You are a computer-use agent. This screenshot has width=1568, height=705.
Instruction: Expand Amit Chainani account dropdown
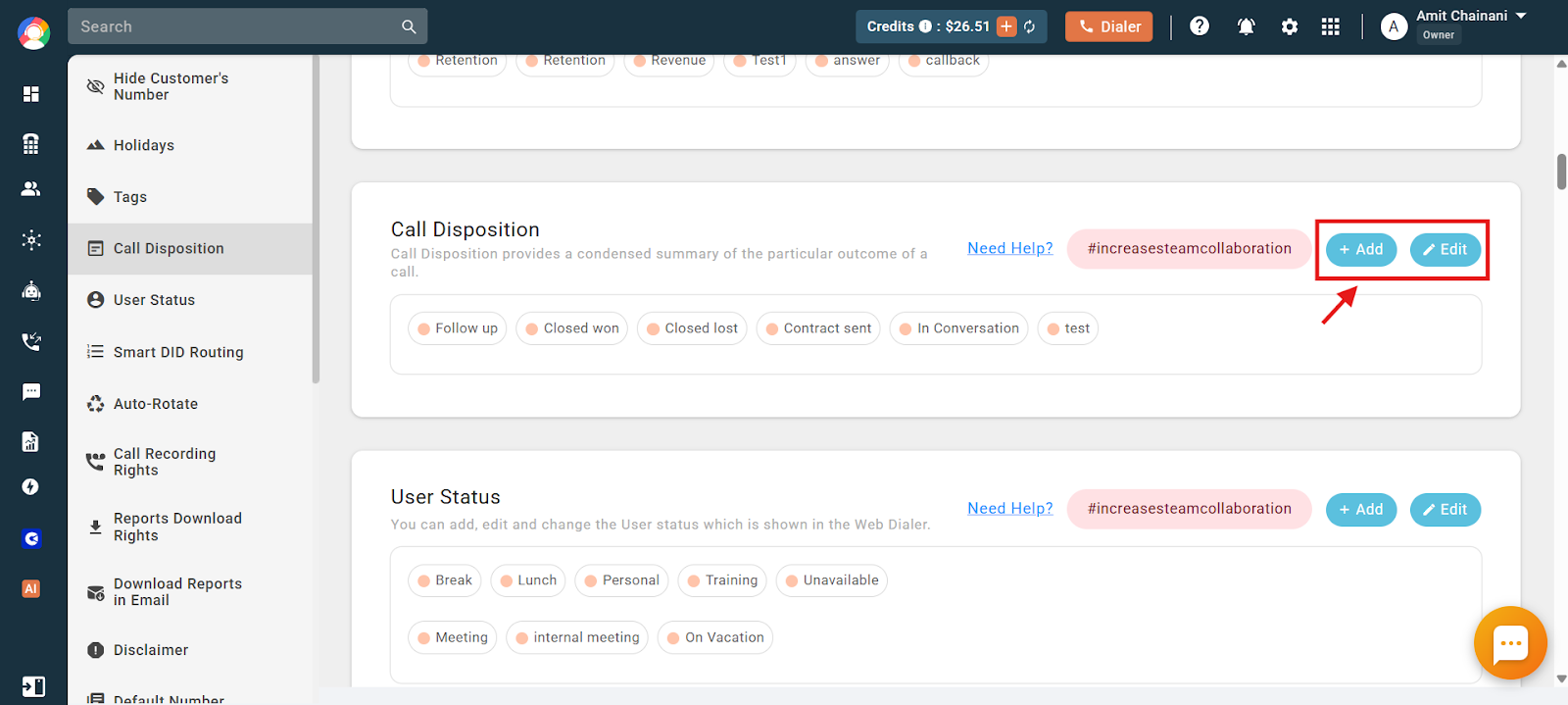pyautogui.click(x=1521, y=16)
